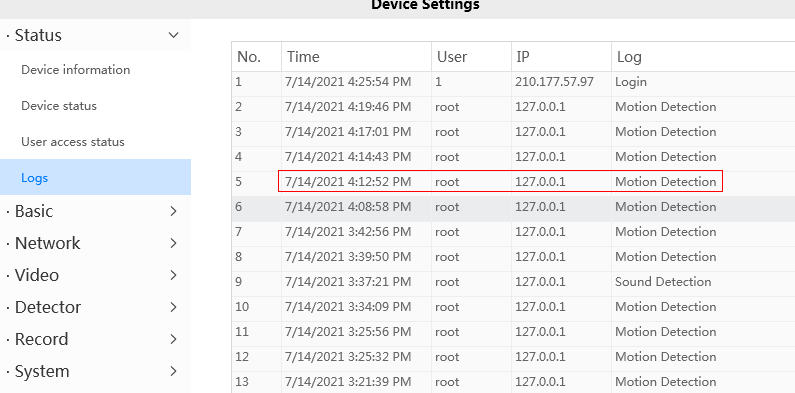795x393 pixels.
Task: Expand the Basic settings chevron
Action: click(x=173, y=211)
